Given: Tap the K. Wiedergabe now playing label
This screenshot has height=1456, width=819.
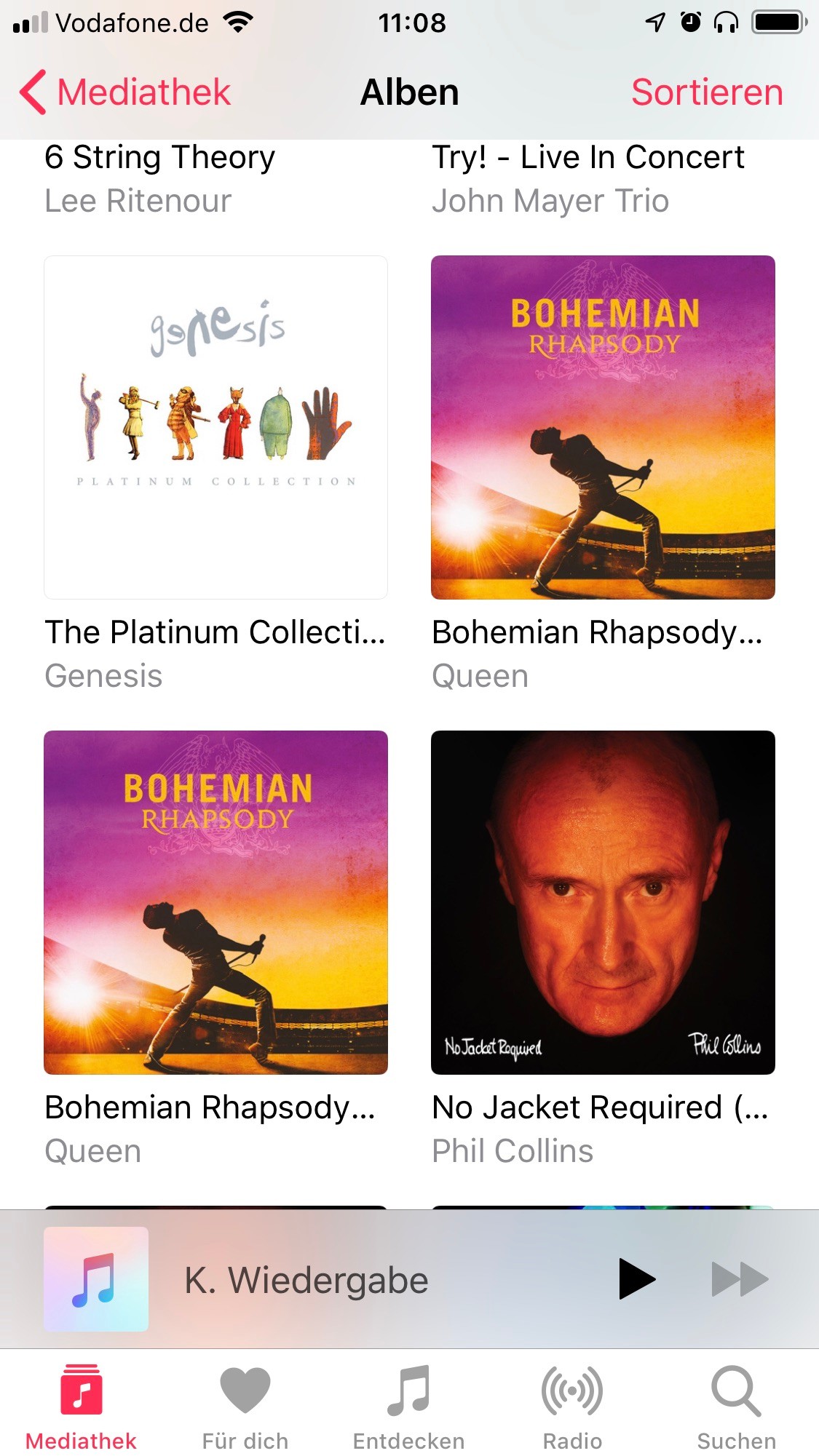Looking at the screenshot, I should tap(306, 1280).
